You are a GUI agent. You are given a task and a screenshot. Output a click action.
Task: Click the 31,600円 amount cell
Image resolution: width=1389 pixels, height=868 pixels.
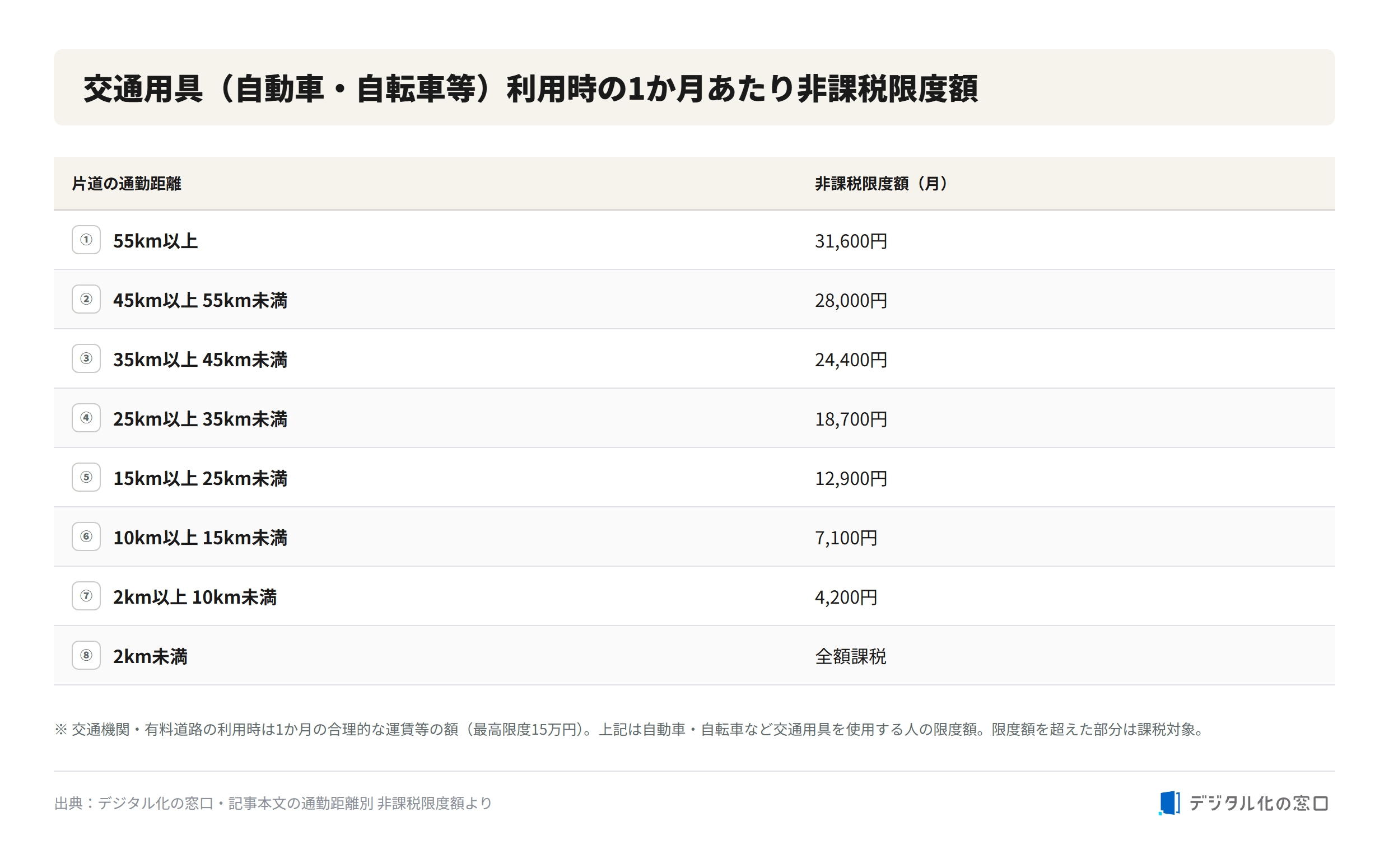851,241
